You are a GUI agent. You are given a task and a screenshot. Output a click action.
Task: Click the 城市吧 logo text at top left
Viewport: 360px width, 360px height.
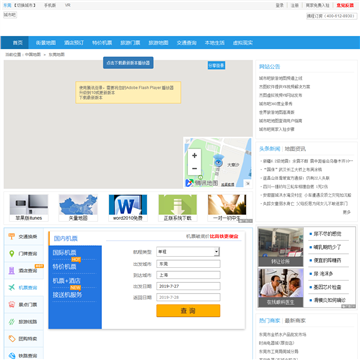tap(10, 15)
